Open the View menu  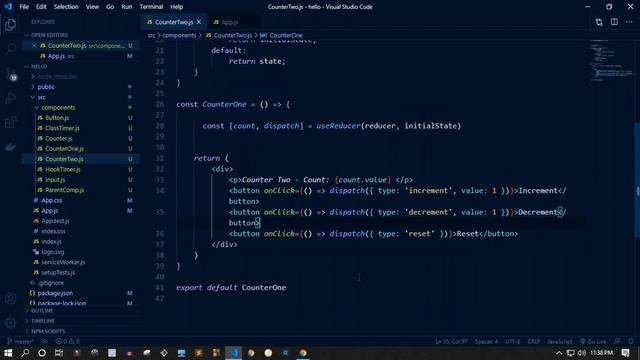click(92, 7)
